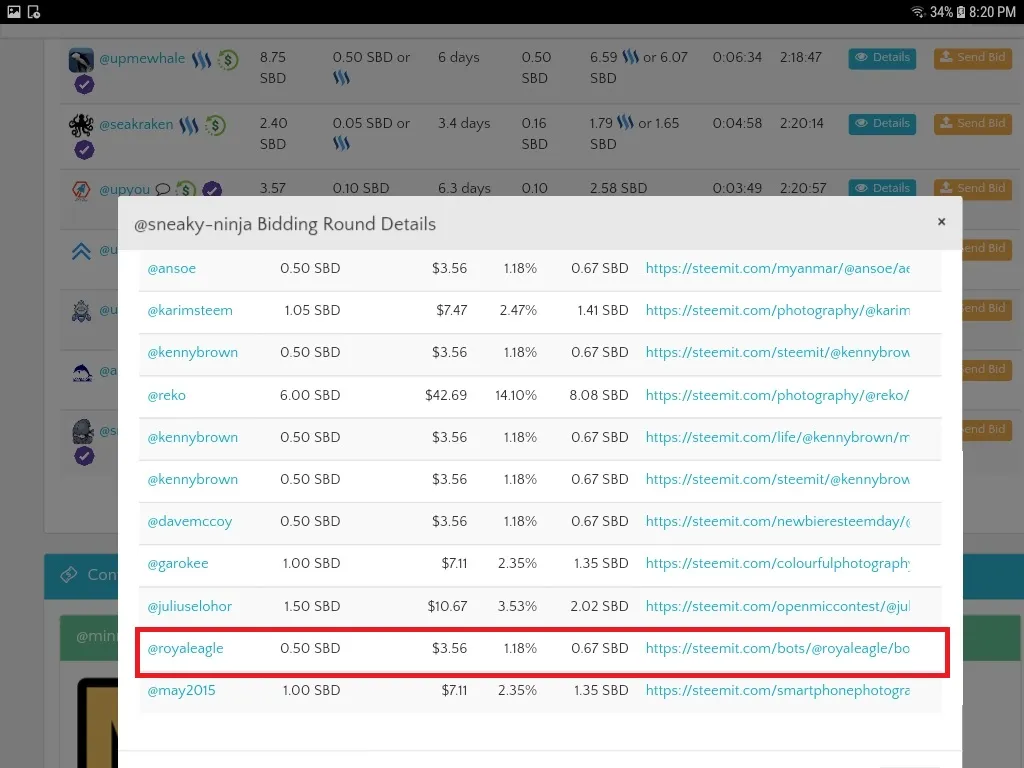The height and width of the screenshot is (768, 1024).
Task: Open the steemit colourfulphotography post link
Action: tap(778, 563)
